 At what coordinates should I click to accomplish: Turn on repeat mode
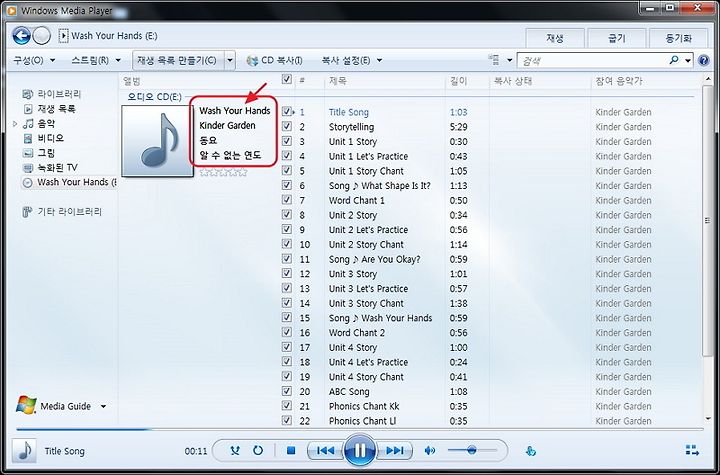[x=258, y=450]
